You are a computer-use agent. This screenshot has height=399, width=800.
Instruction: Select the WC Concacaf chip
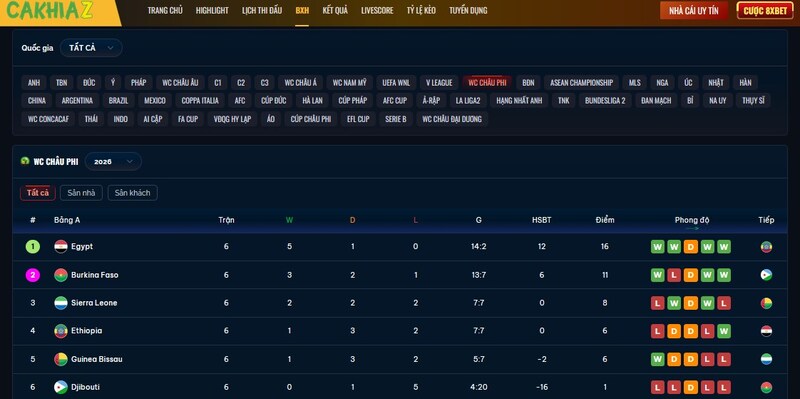click(48, 119)
